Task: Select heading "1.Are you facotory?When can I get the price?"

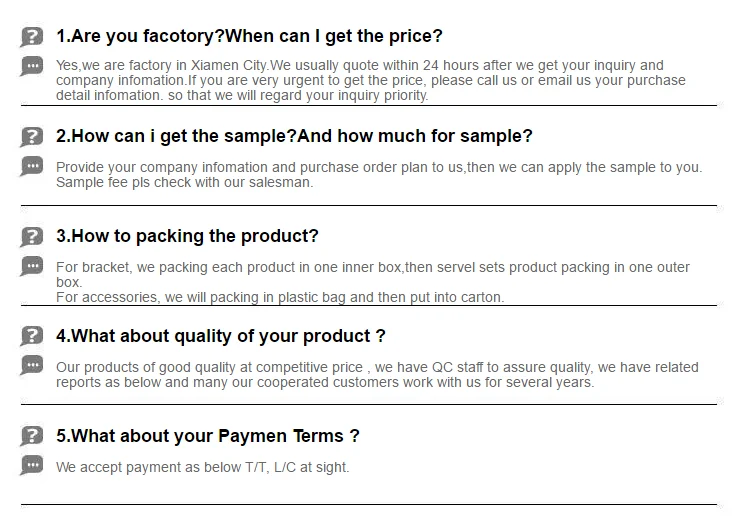Action: (249, 37)
